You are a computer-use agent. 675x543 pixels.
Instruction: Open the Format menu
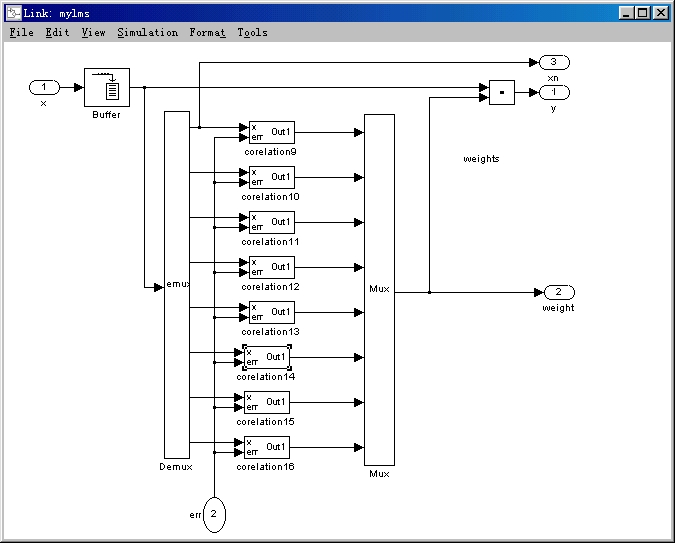[x=207, y=32]
